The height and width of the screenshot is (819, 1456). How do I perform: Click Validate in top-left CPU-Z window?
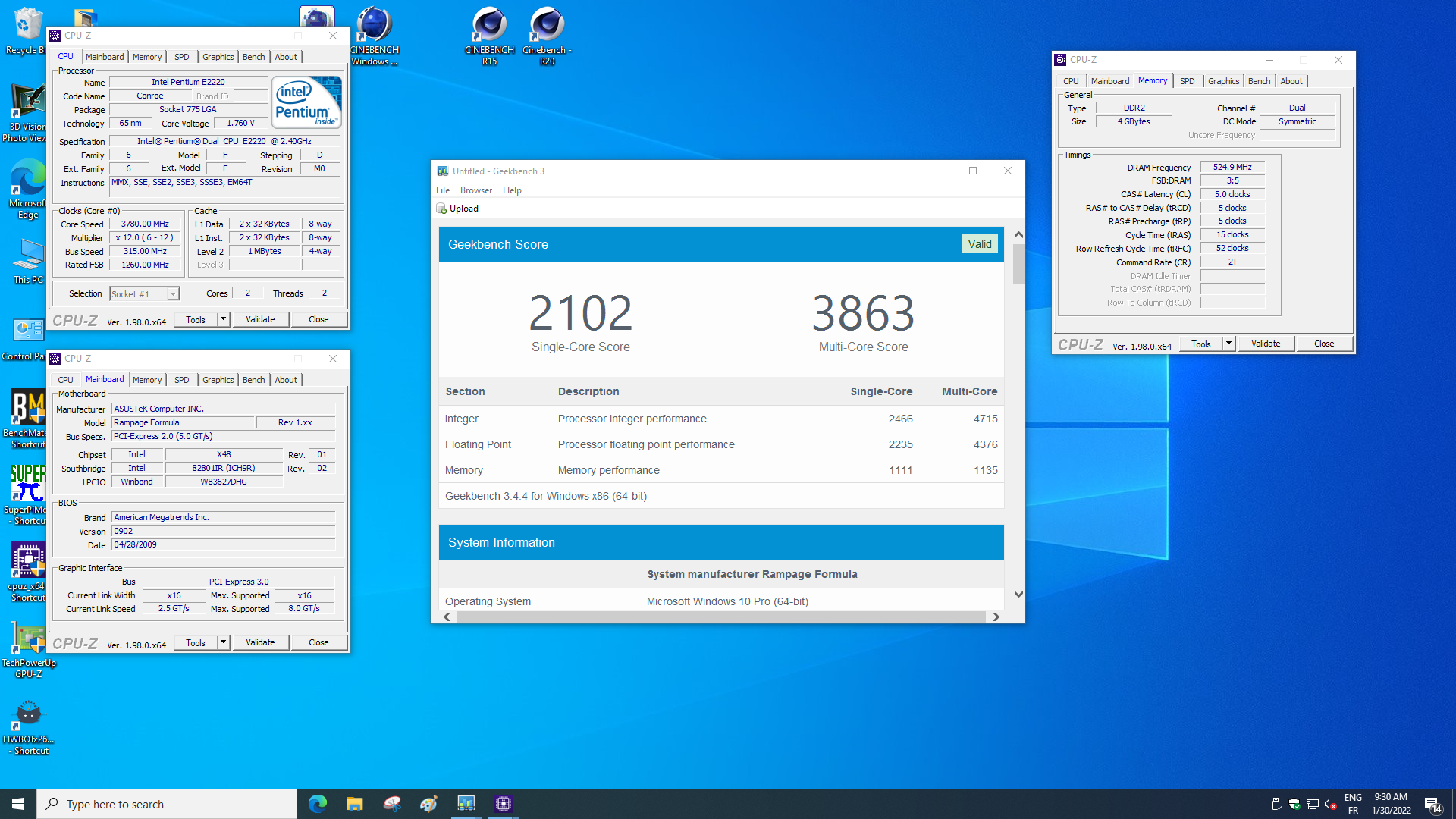click(260, 319)
